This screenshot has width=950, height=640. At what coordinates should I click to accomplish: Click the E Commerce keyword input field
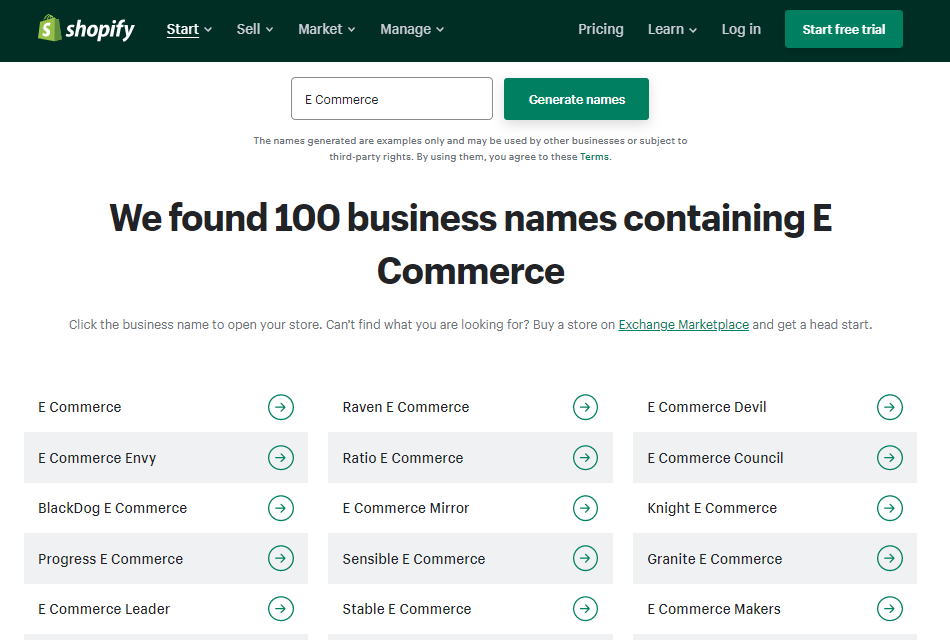[391, 98]
